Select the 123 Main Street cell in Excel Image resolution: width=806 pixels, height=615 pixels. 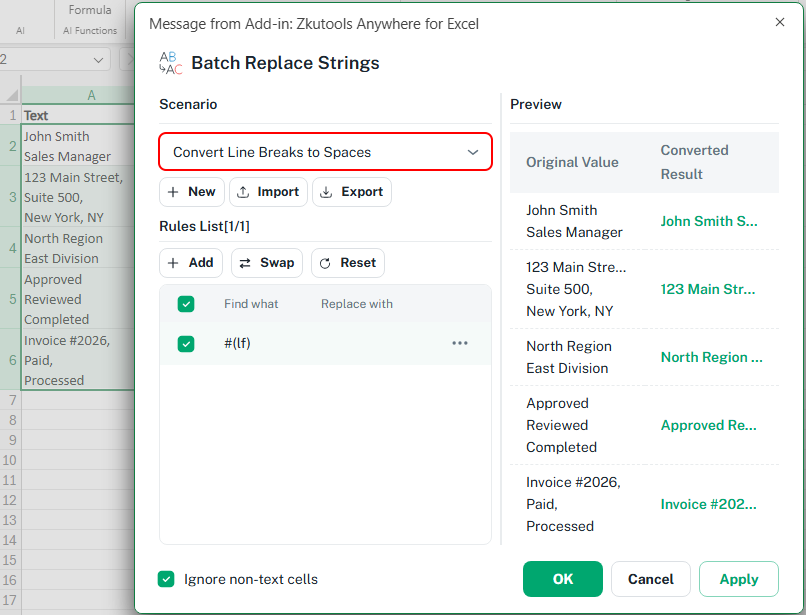tap(78, 197)
